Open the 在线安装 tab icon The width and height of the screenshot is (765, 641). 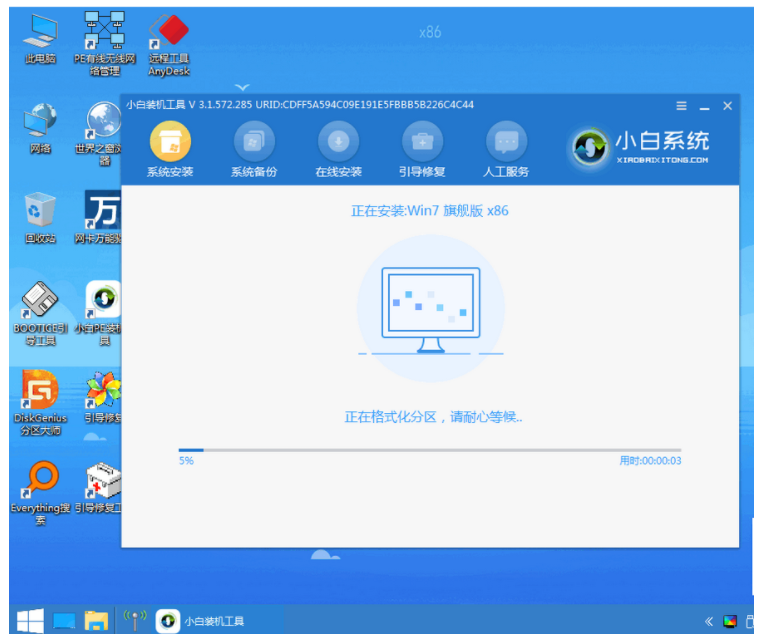(x=338, y=141)
